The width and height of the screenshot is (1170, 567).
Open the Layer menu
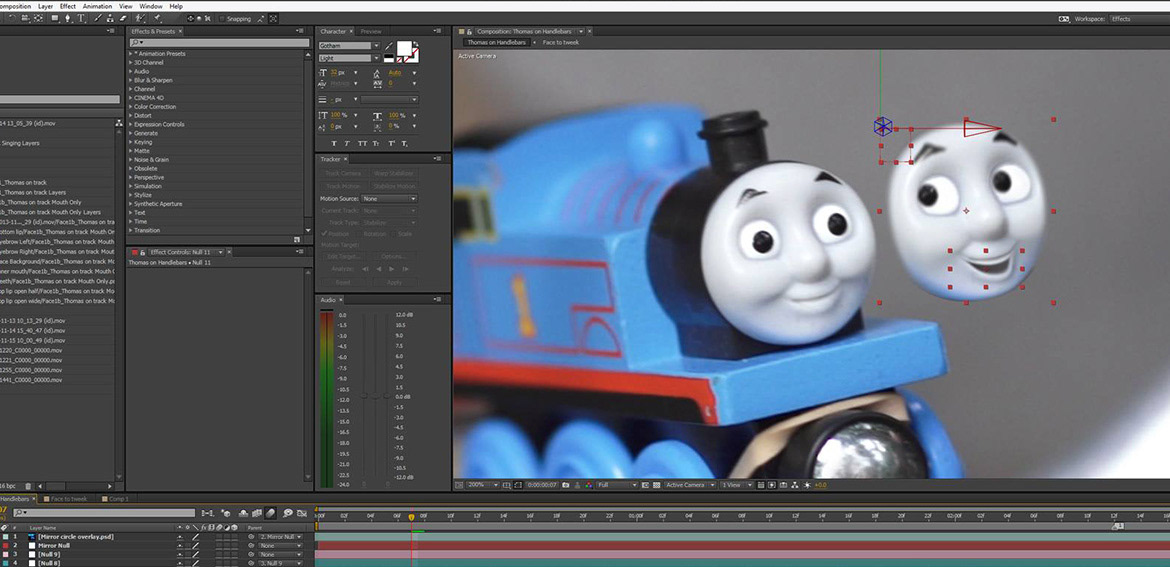(46, 6)
